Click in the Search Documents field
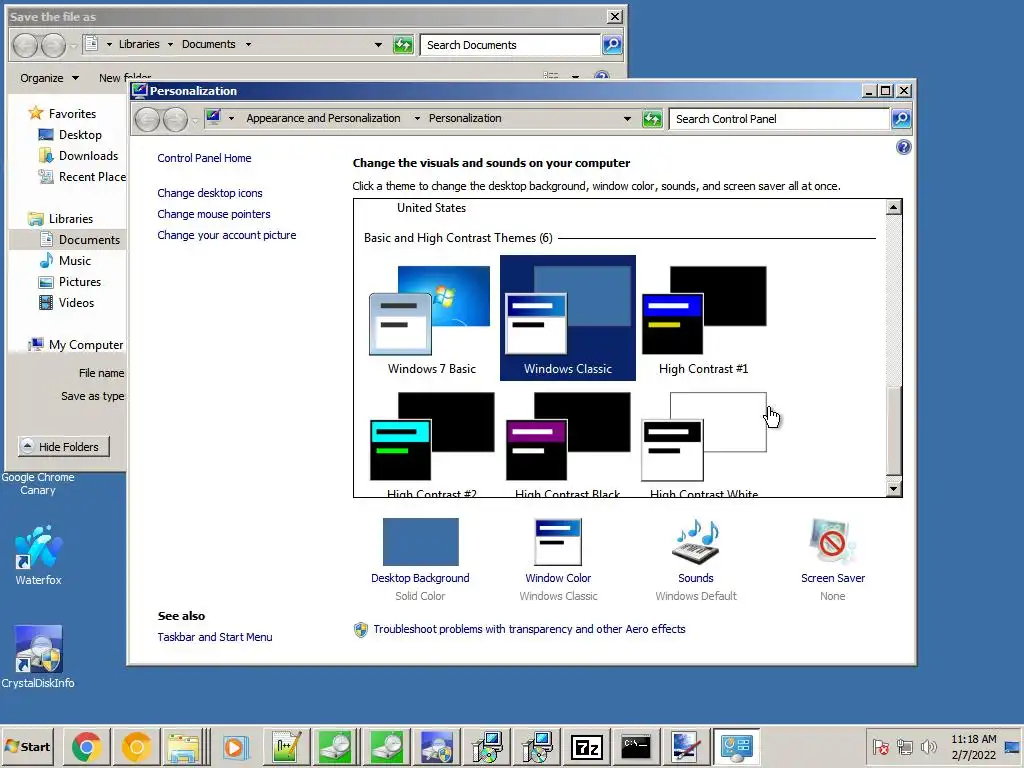 click(510, 44)
